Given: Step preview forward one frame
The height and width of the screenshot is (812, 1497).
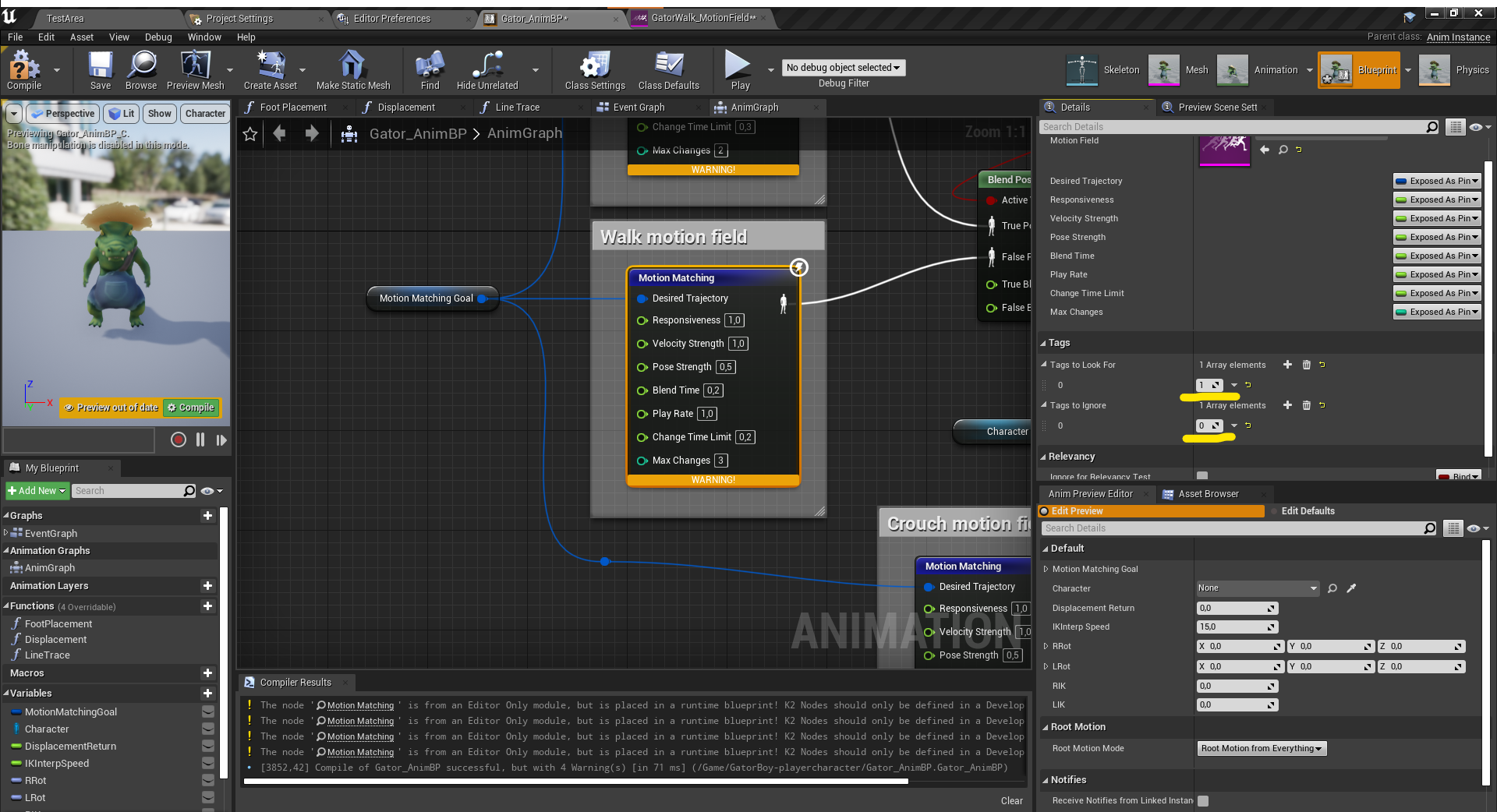Looking at the screenshot, I should [x=221, y=440].
